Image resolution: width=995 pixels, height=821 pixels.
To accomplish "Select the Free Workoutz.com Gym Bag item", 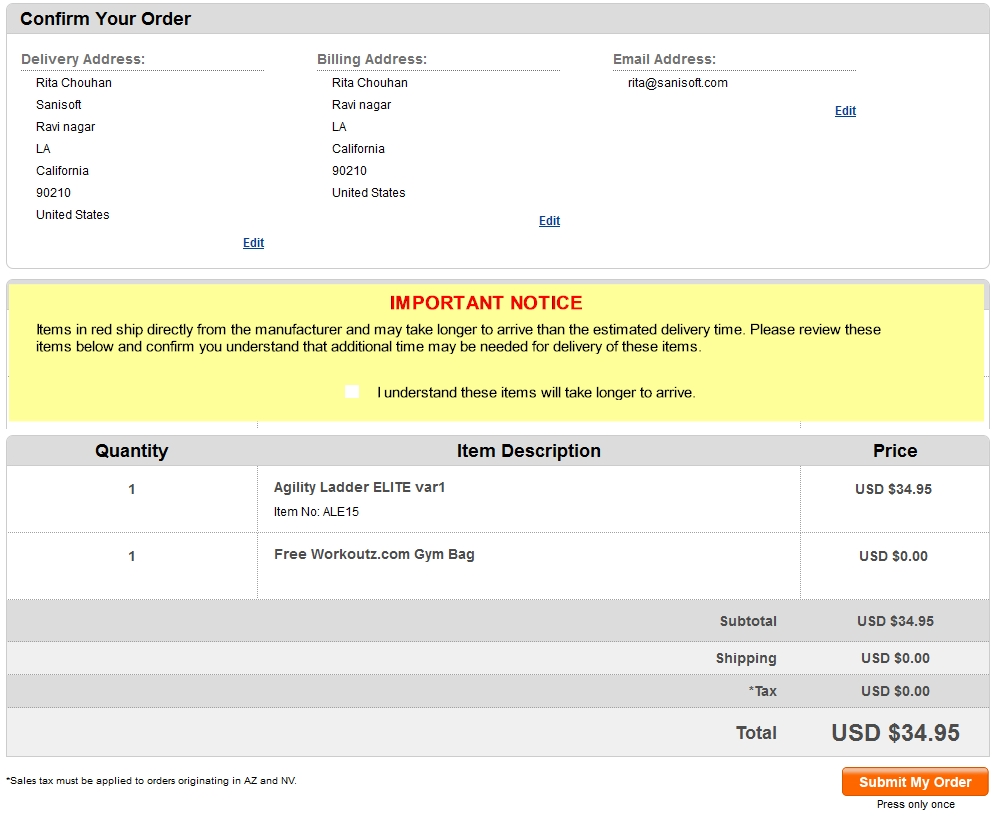I will pyautogui.click(x=374, y=555).
